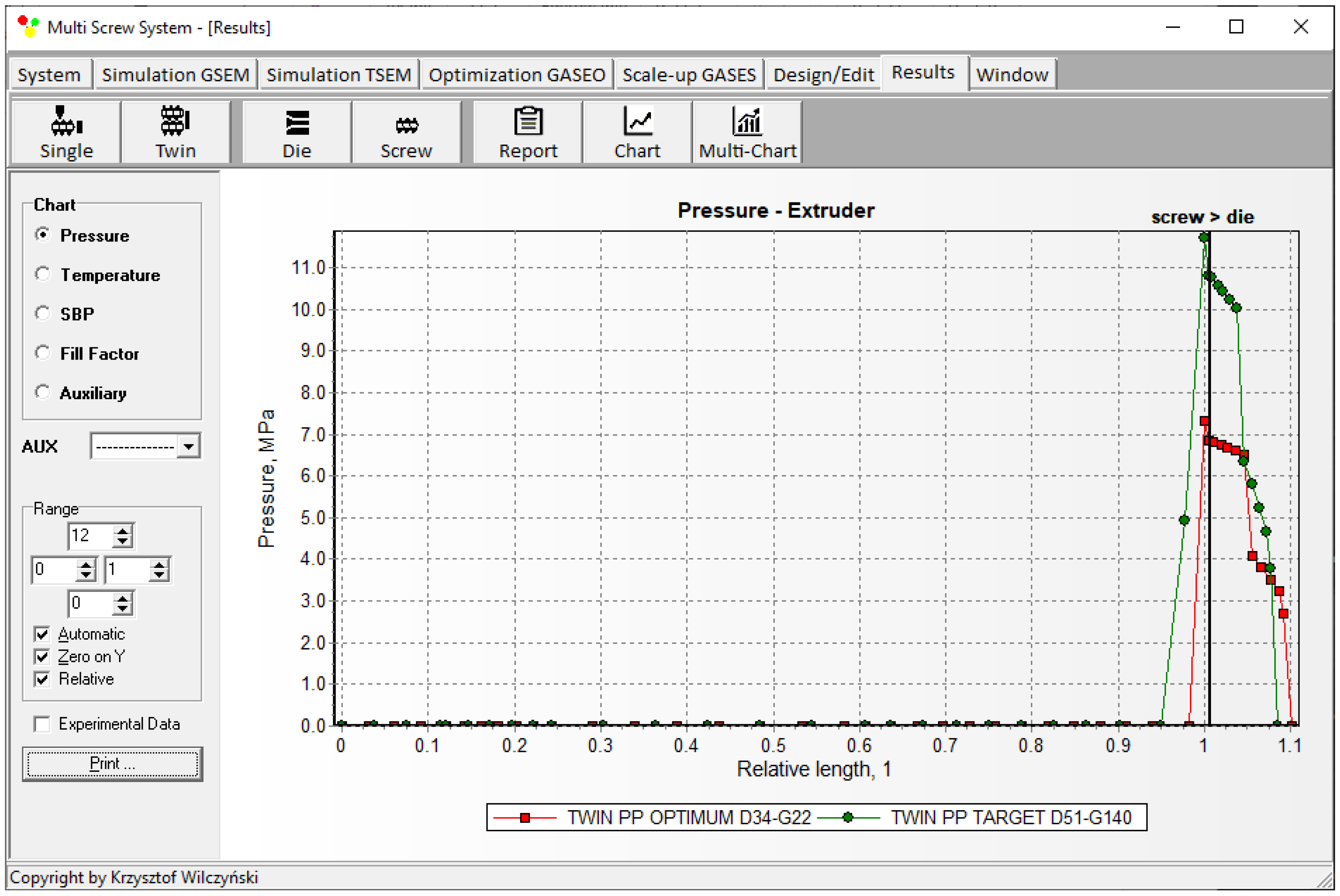
Task: Click the app logo in title bar
Action: [x=27, y=26]
